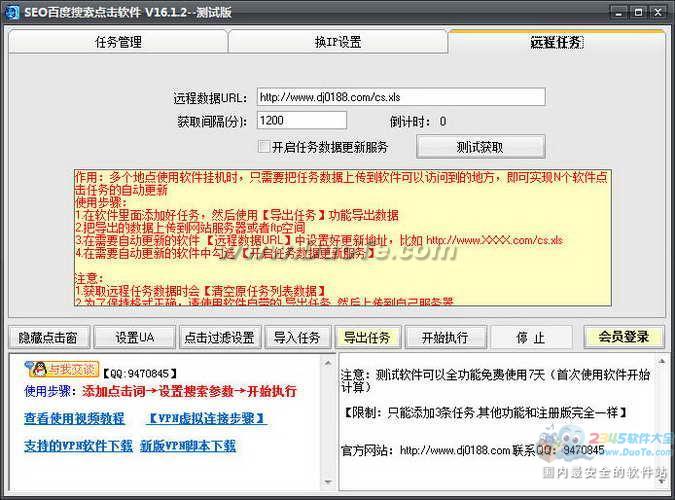Open 设置UA settings
This screenshot has height=500, width=675.
[x=134, y=337]
